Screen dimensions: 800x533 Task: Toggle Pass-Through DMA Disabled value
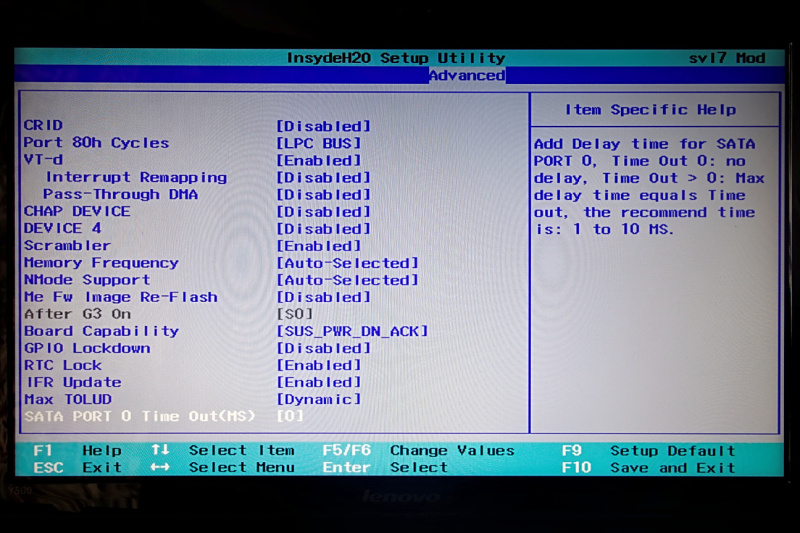[x=323, y=194]
